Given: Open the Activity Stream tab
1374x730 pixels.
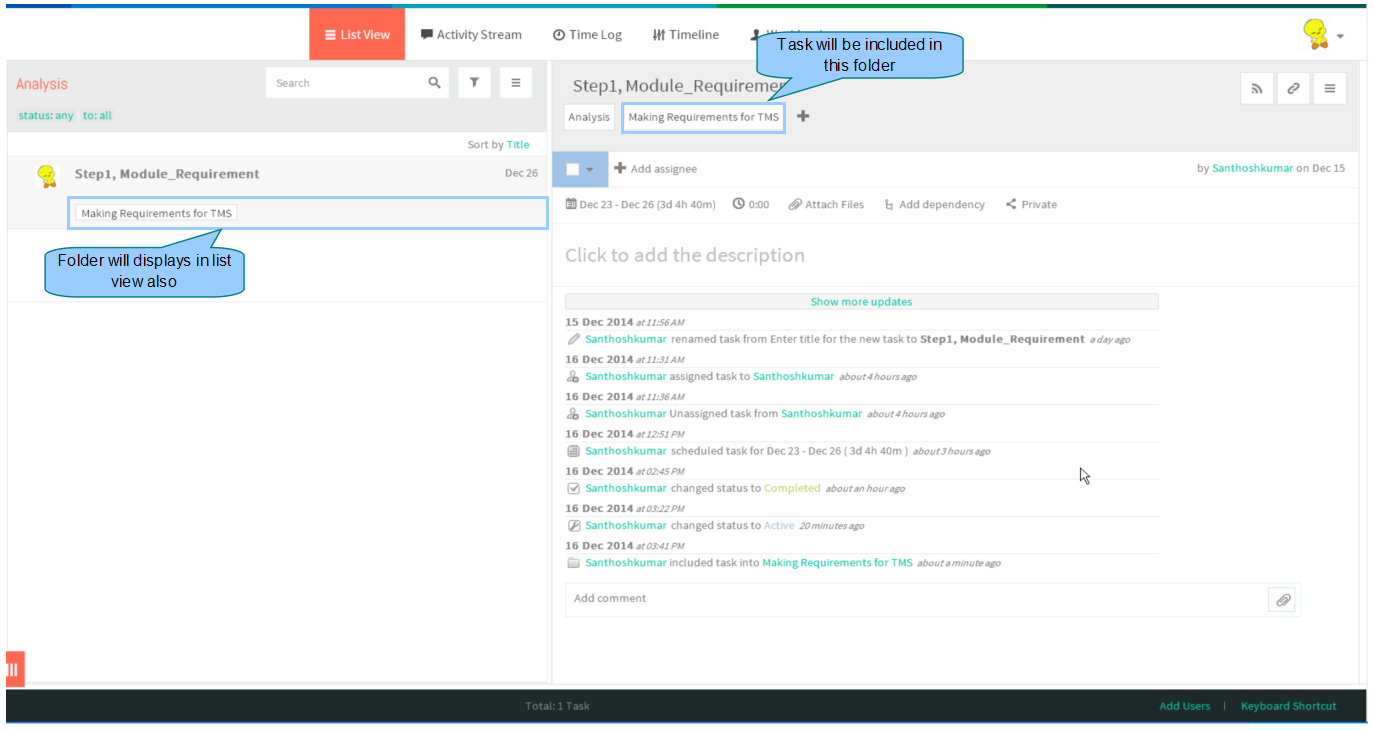Looking at the screenshot, I should click(471, 34).
